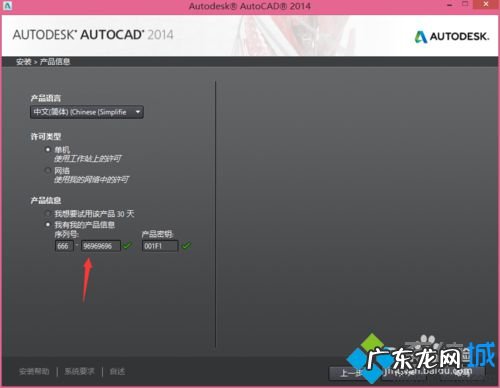Focus the 产品密钥 field containing 001F1

pos(160,246)
